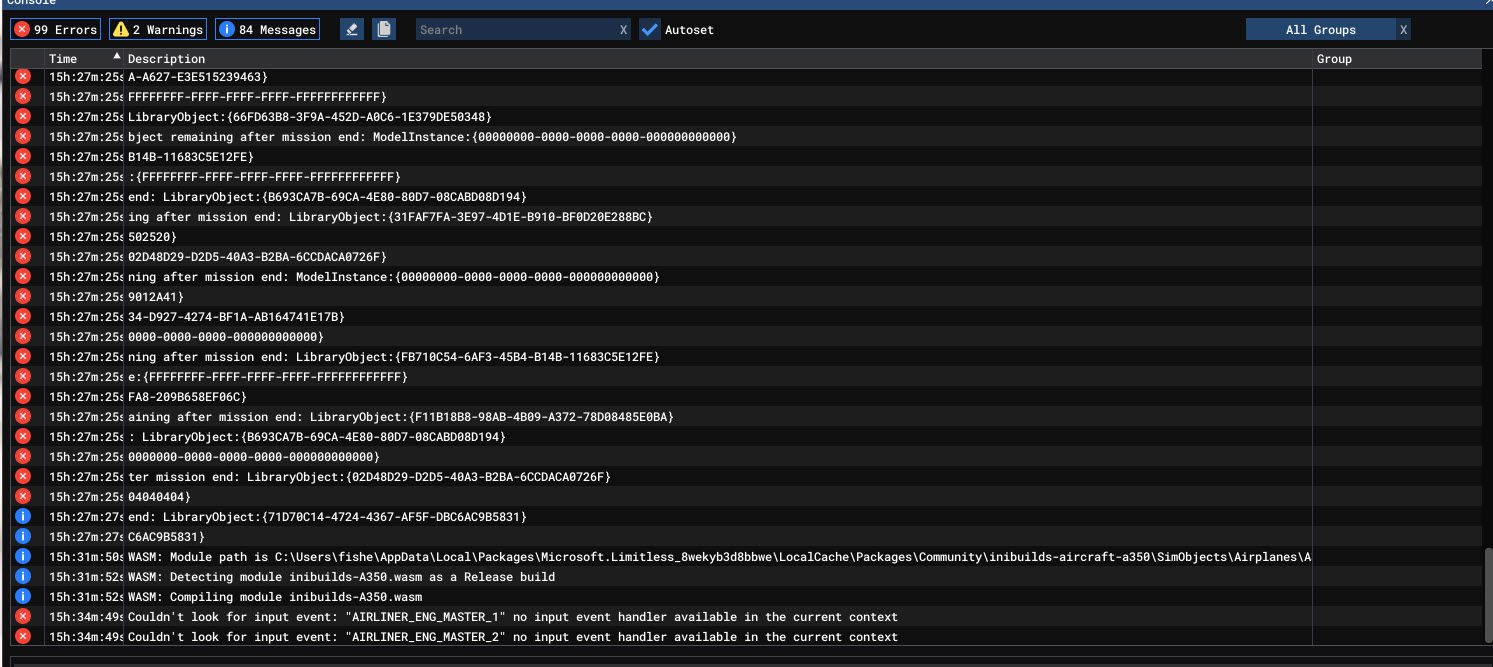Select the AIRLINER_ENG_MASTER_2 error message

(x=512, y=637)
